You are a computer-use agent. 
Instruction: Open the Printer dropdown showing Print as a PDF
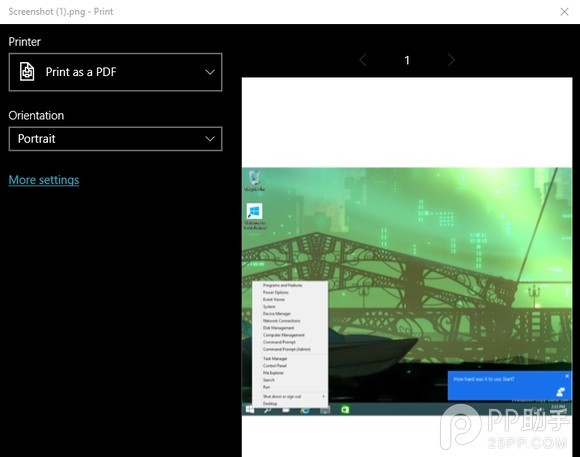click(x=115, y=72)
